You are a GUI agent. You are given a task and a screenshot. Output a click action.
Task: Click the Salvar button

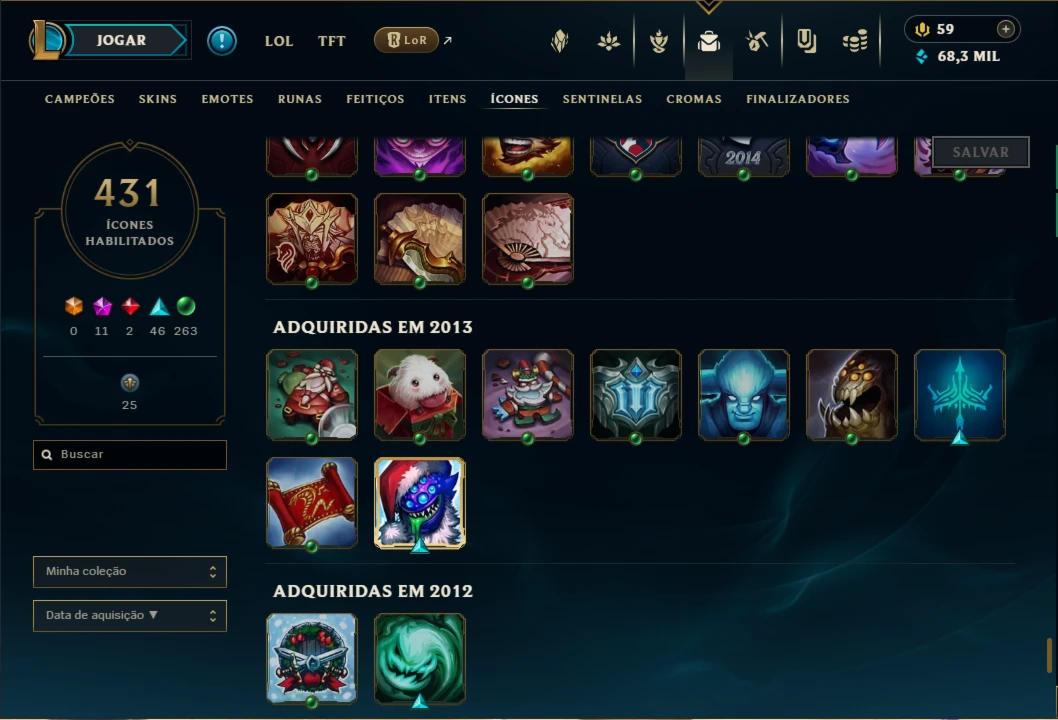click(980, 152)
